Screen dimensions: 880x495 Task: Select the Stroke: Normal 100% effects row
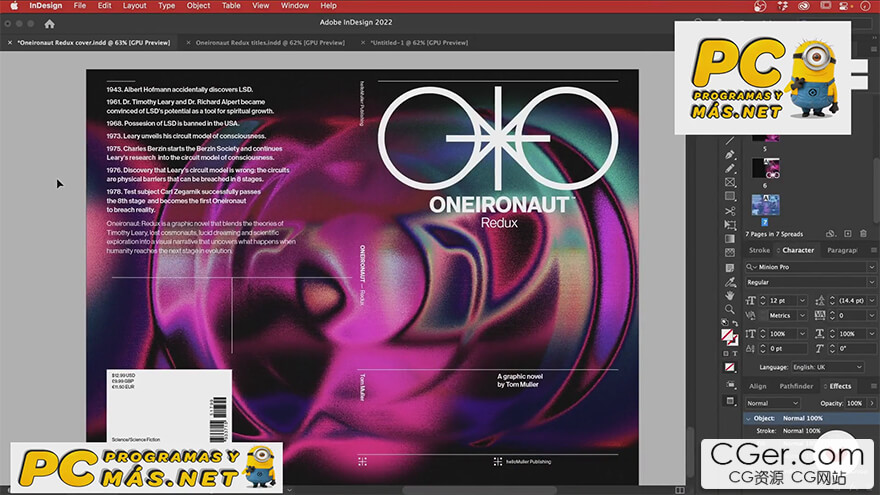(x=812, y=431)
